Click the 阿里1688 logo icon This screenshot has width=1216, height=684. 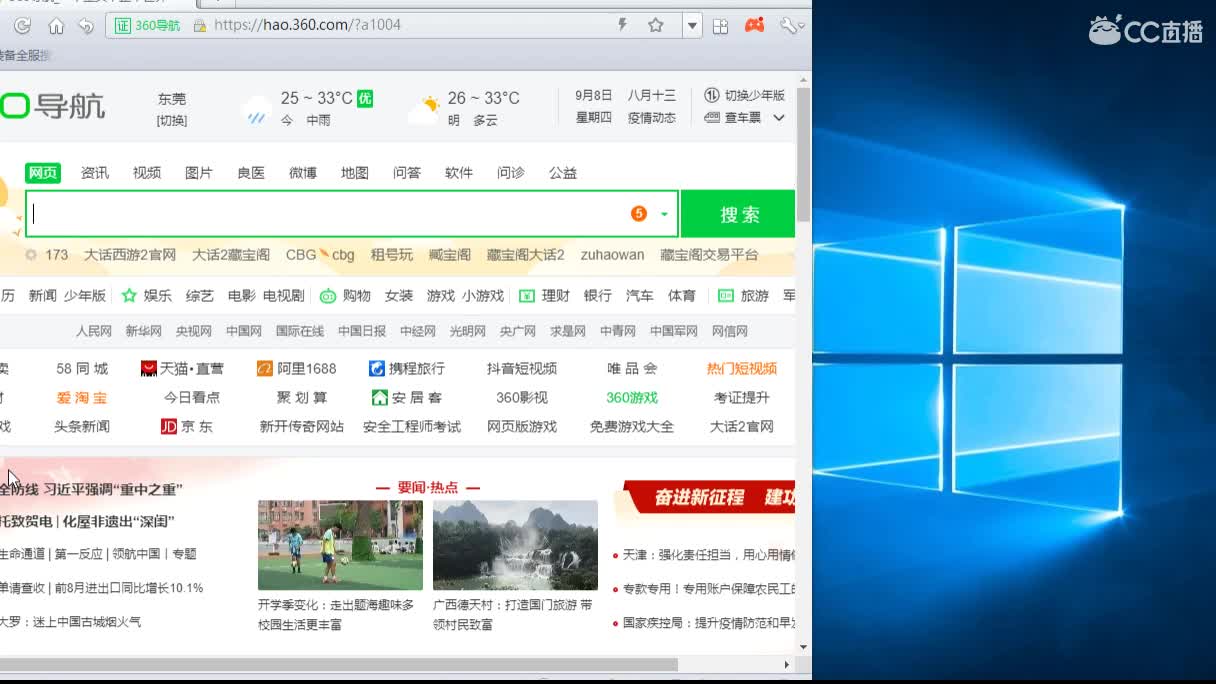(265, 369)
